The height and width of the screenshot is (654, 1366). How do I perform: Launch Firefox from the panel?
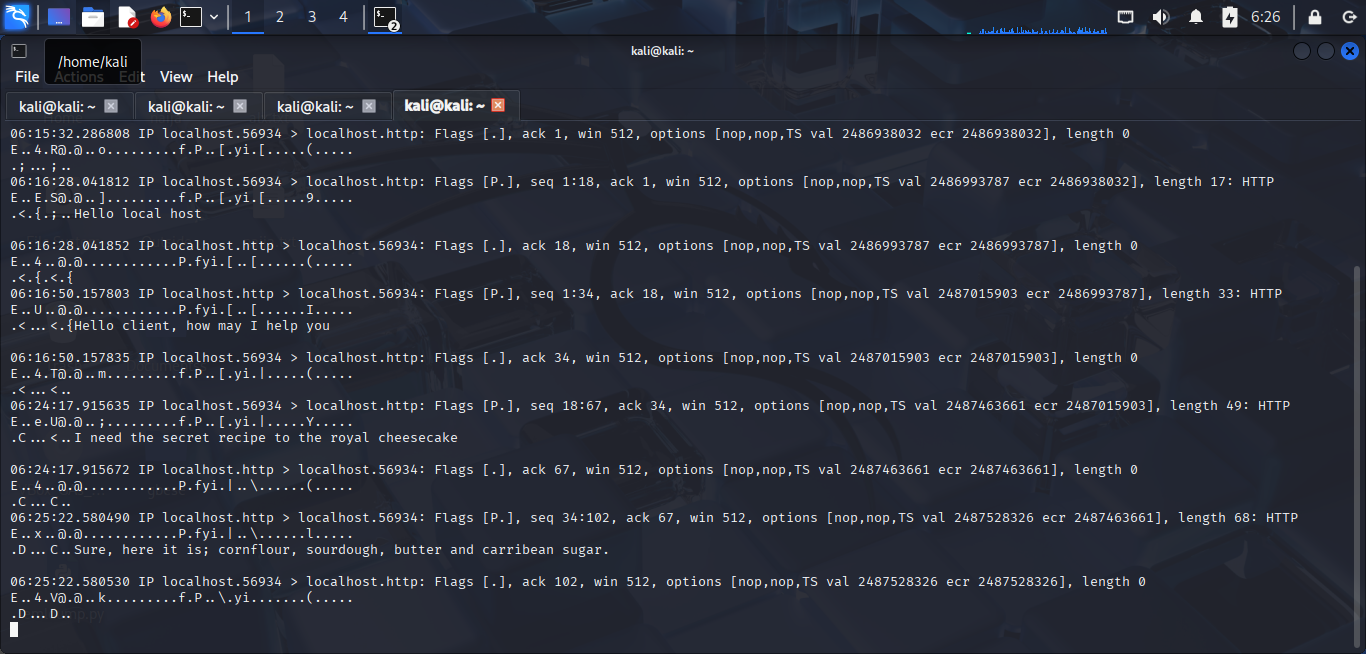tap(160, 17)
